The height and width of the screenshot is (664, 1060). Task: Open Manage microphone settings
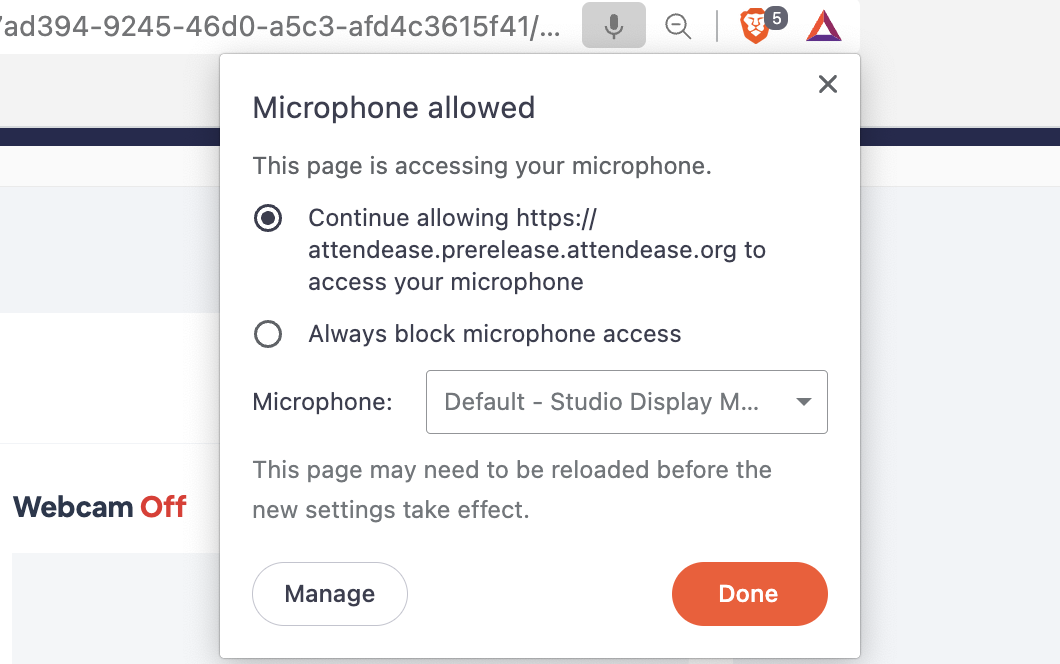(329, 593)
